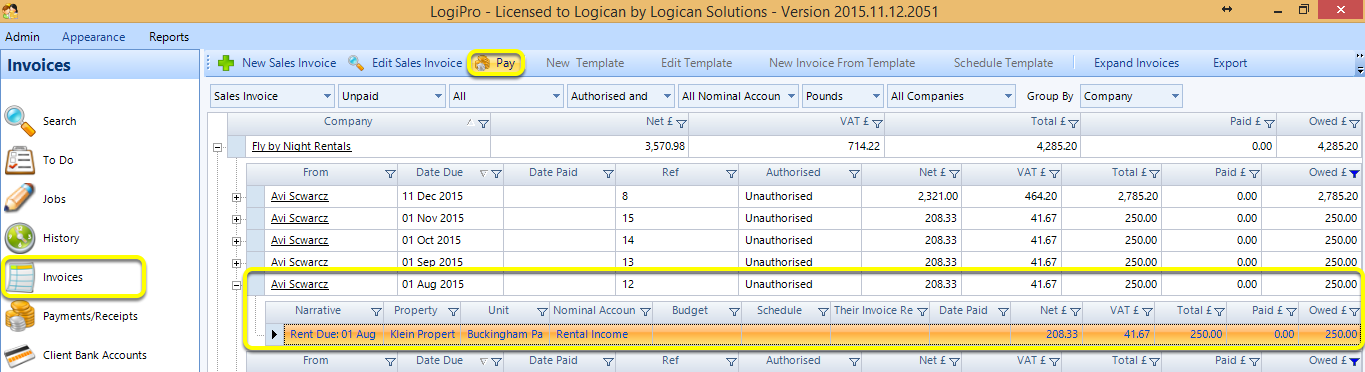
Task: Click the filter icon on top Total £ column
Action: tap(1073, 123)
